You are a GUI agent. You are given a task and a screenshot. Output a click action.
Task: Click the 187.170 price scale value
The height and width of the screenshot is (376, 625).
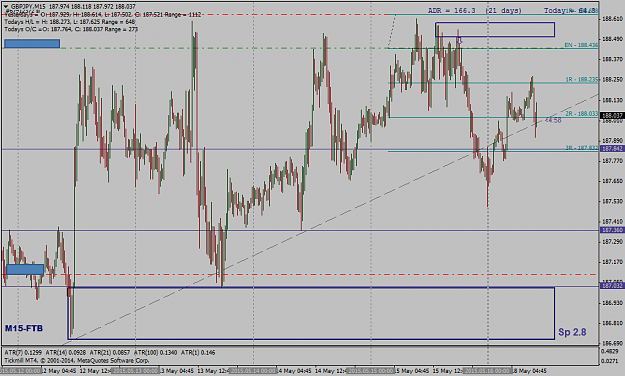pyautogui.click(x=612, y=262)
